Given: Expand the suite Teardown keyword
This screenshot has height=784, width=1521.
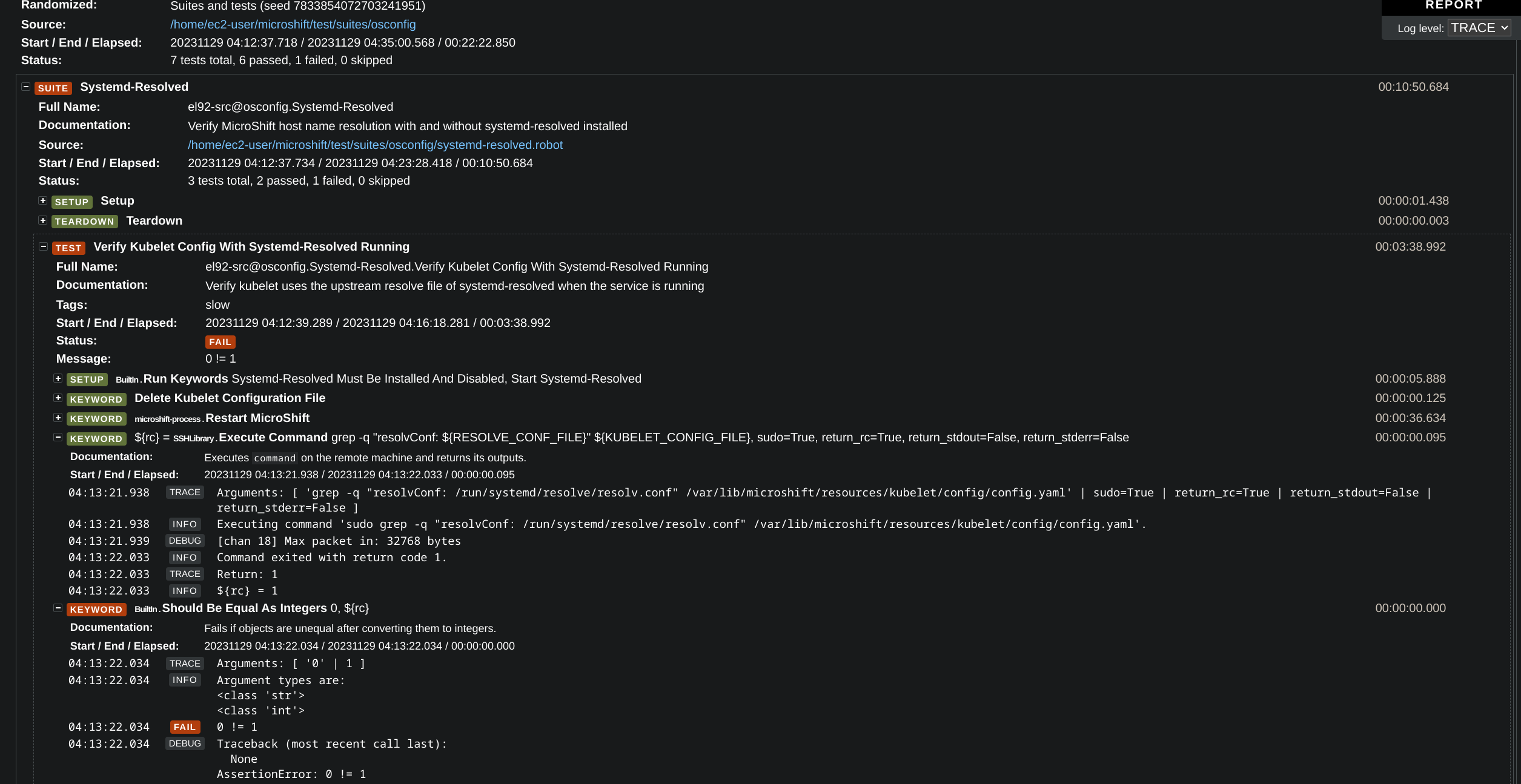Looking at the screenshot, I should 43,220.
